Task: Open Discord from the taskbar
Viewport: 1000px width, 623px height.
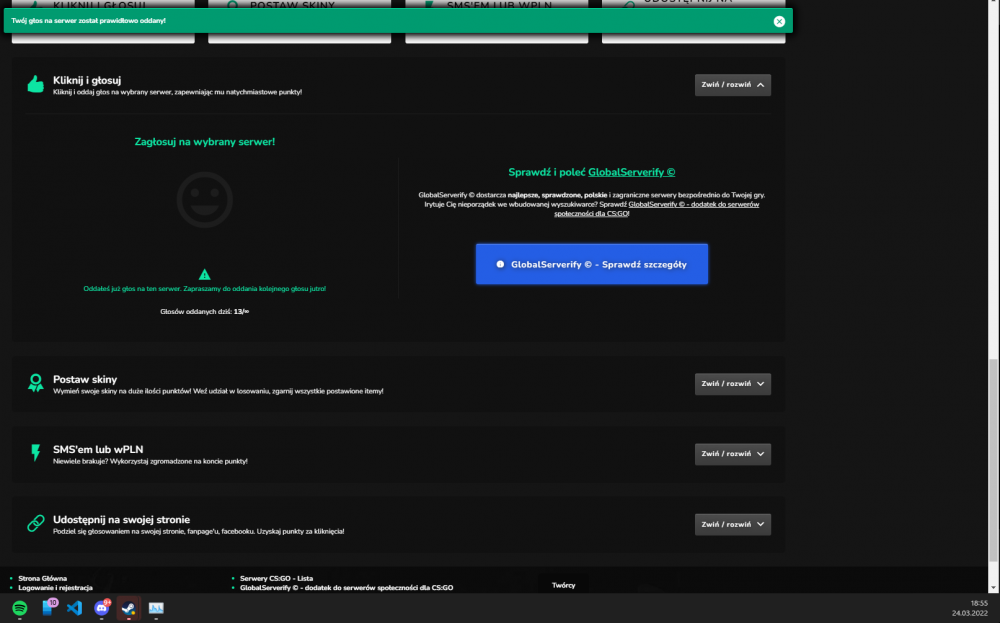Action: pos(102,608)
